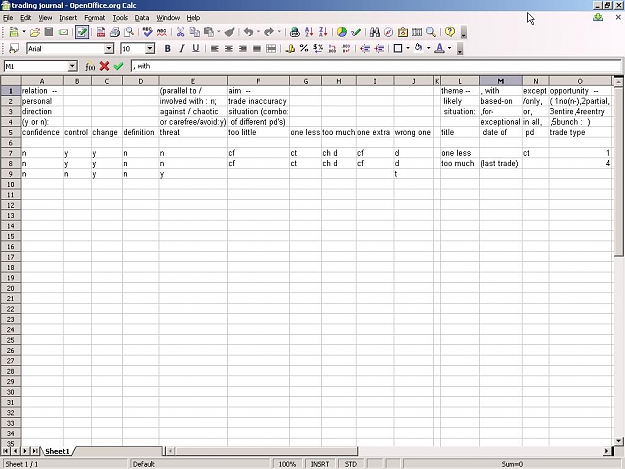The height and width of the screenshot is (469, 625).
Task: Cut selection with the scissors icon
Action: point(180,32)
